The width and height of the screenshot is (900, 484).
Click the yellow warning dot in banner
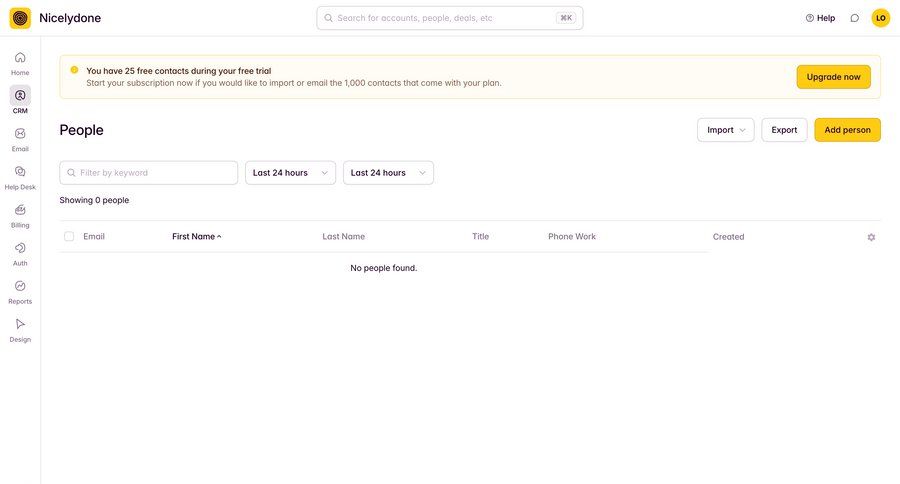tap(74, 70)
